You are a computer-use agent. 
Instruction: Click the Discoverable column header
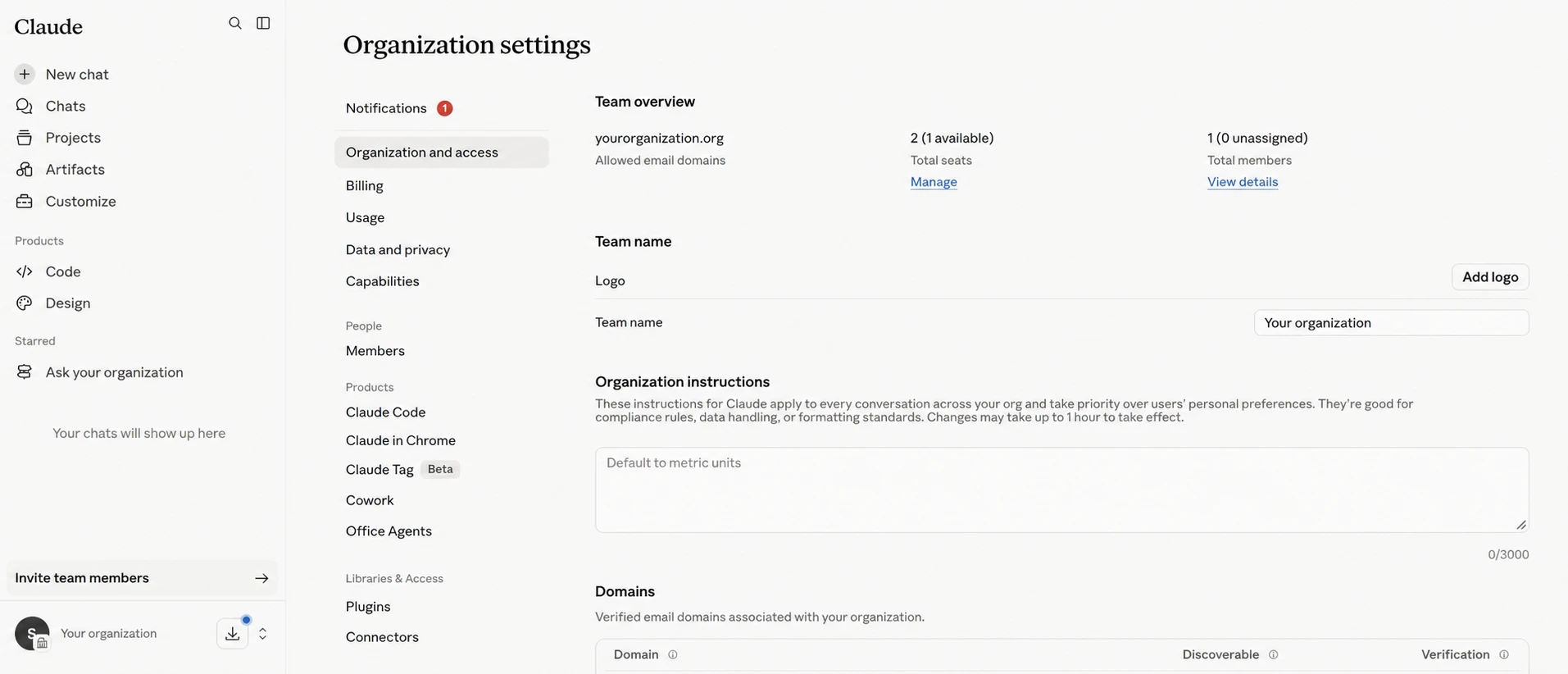coord(1220,654)
